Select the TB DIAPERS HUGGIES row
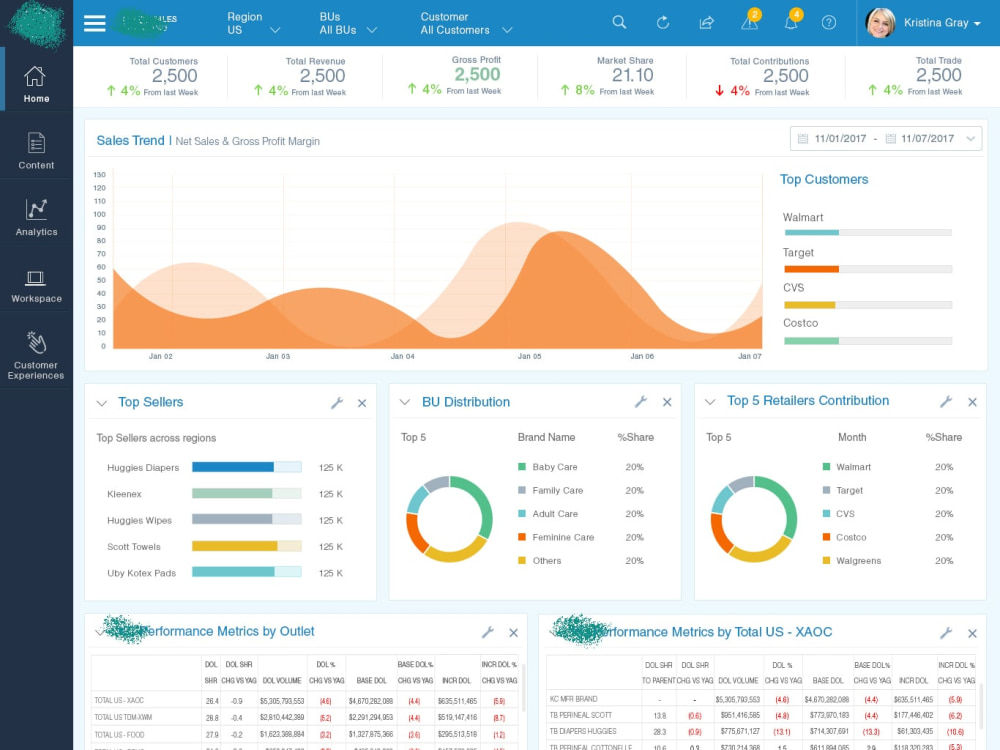 762,732
